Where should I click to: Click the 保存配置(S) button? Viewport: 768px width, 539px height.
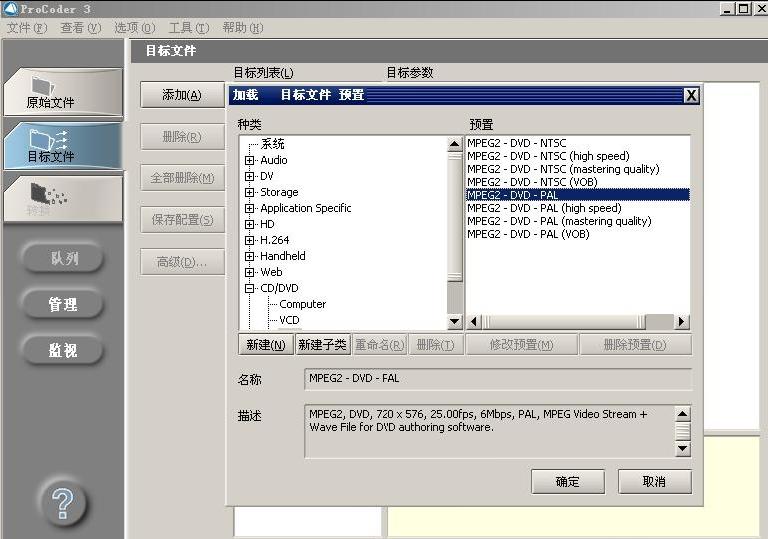point(182,220)
